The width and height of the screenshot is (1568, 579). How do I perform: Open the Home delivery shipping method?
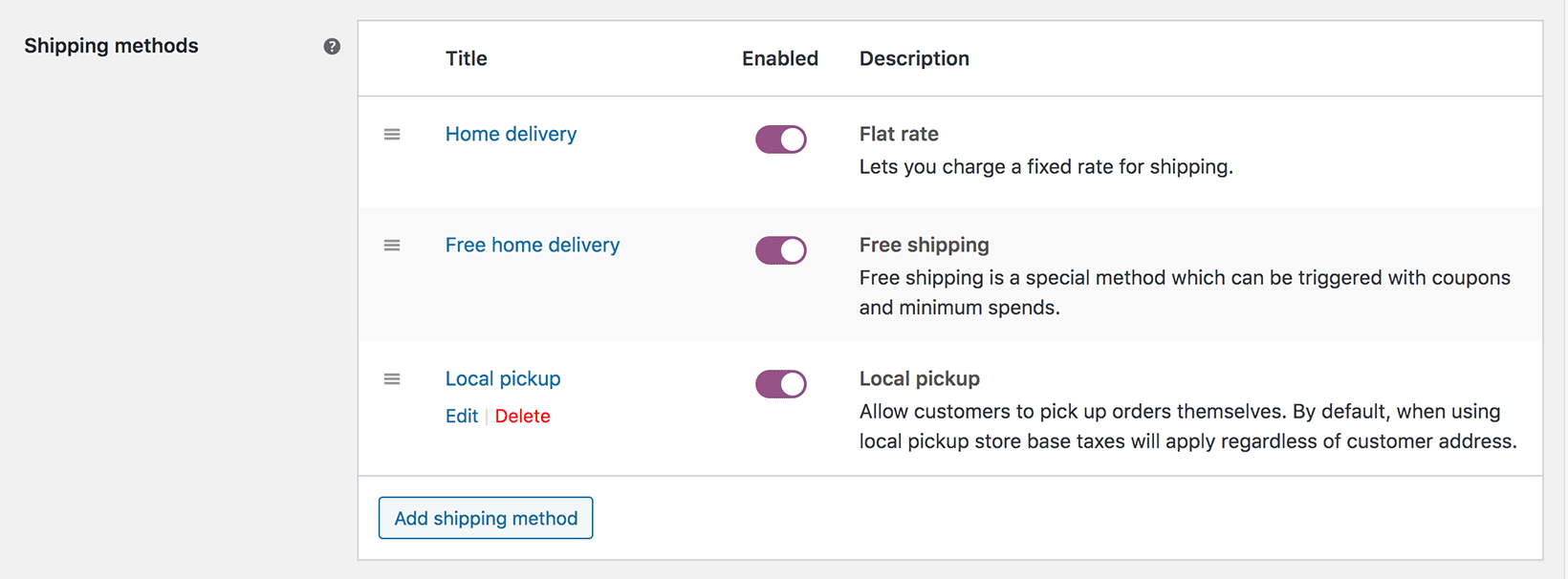click(x=511, y=134)
